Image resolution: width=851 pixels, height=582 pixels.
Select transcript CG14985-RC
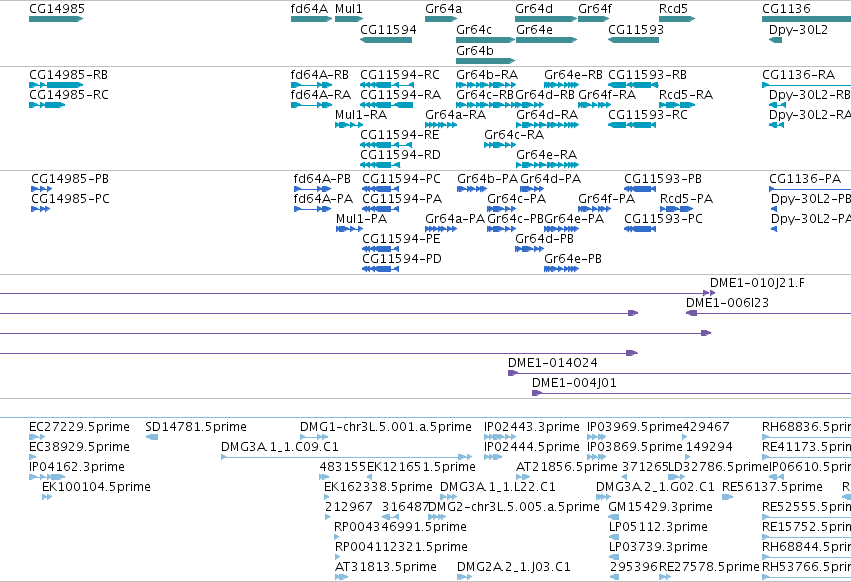tap(47, 105)
